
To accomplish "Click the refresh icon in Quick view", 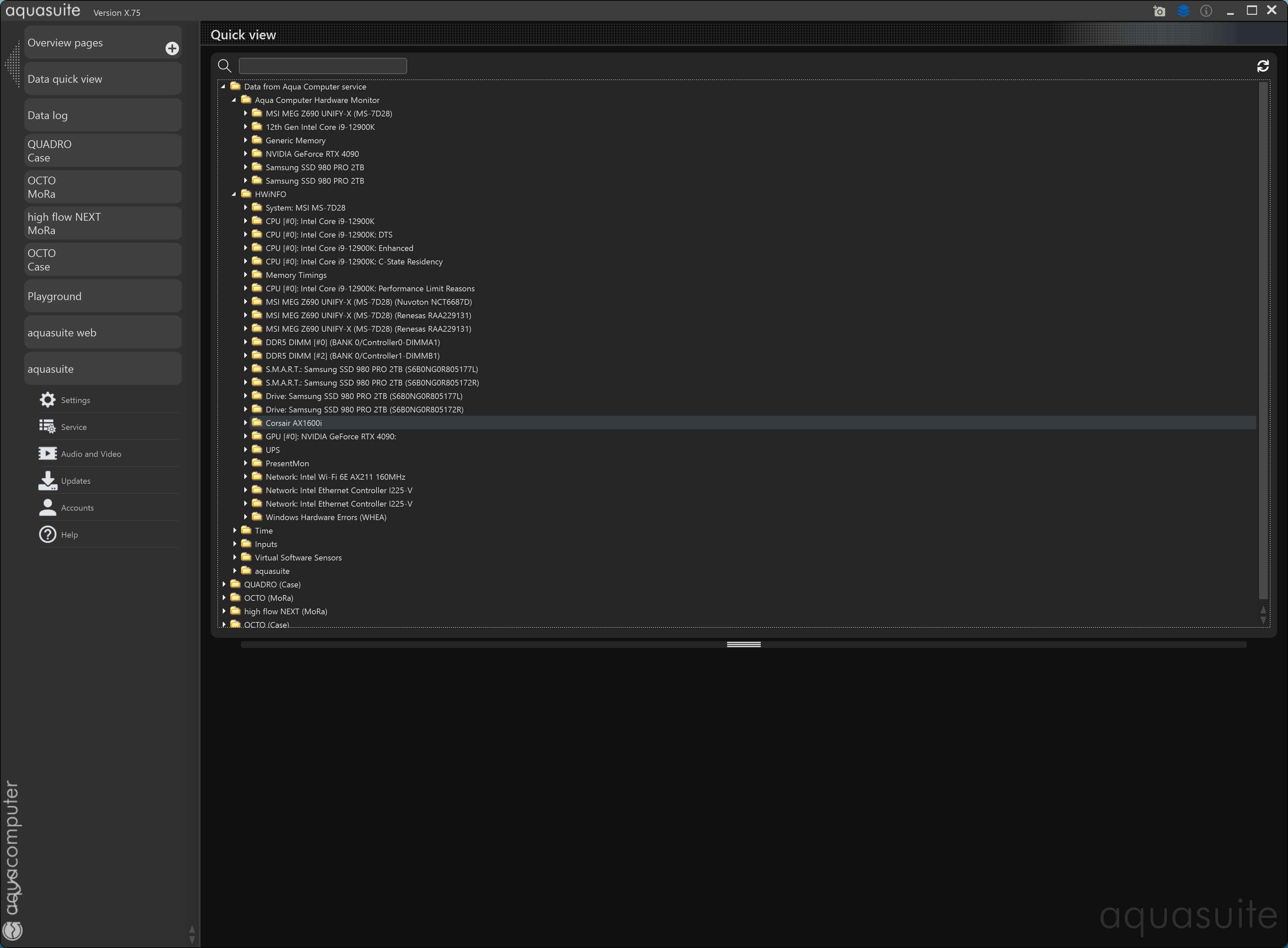I will (1262, 66).
